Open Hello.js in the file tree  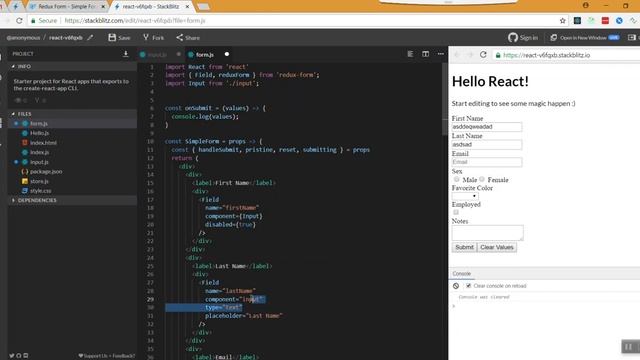(40, 133)
